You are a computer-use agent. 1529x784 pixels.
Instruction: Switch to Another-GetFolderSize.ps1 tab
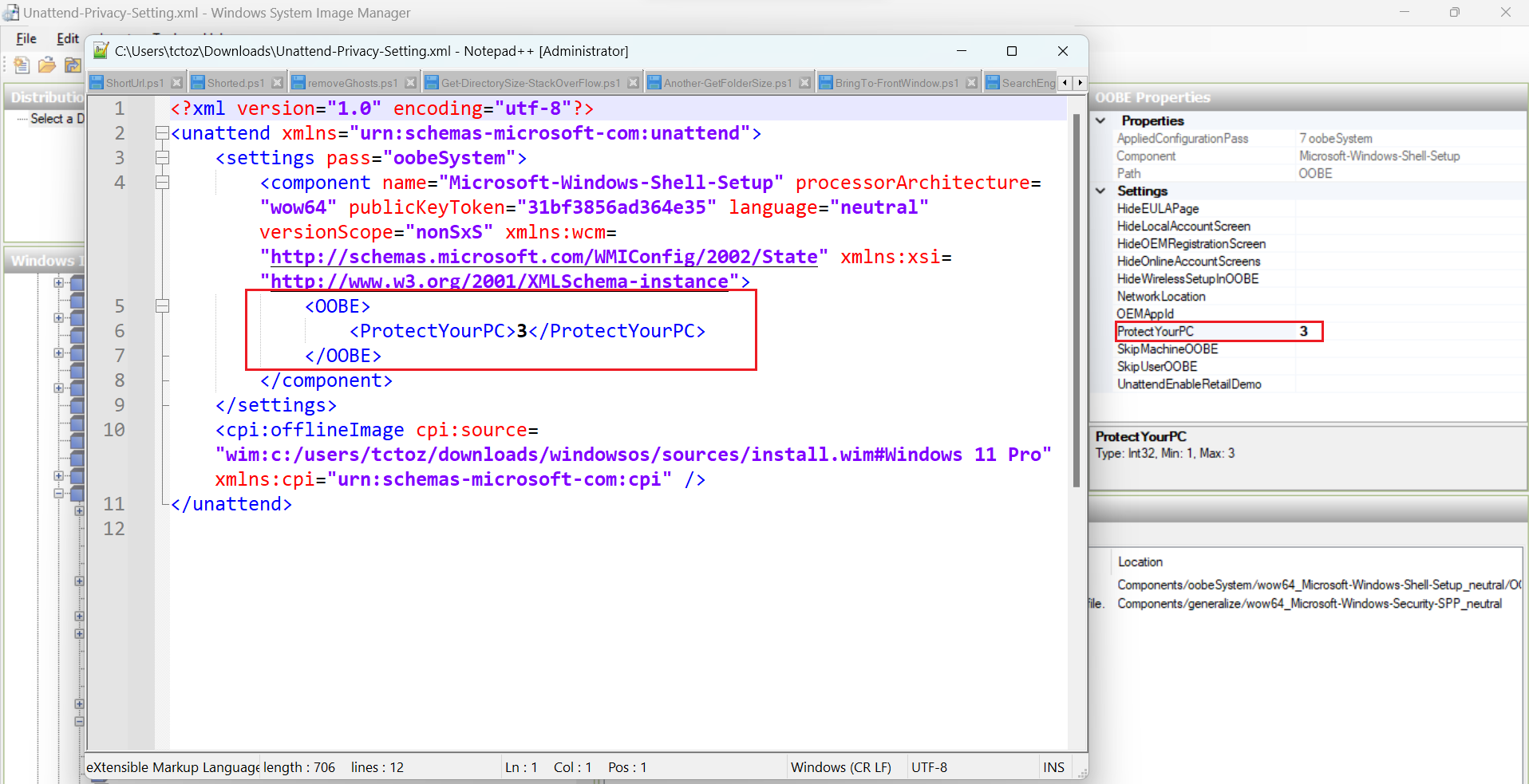(729, 83)
